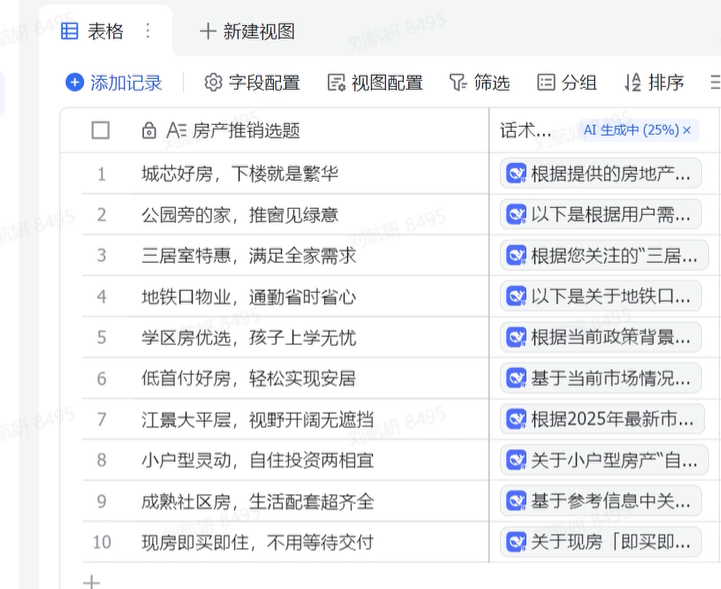Viewport: 721px width, 589px height.
Task: Select cell 城芯好房，下楼就是繁华
Action: [240, 174]
